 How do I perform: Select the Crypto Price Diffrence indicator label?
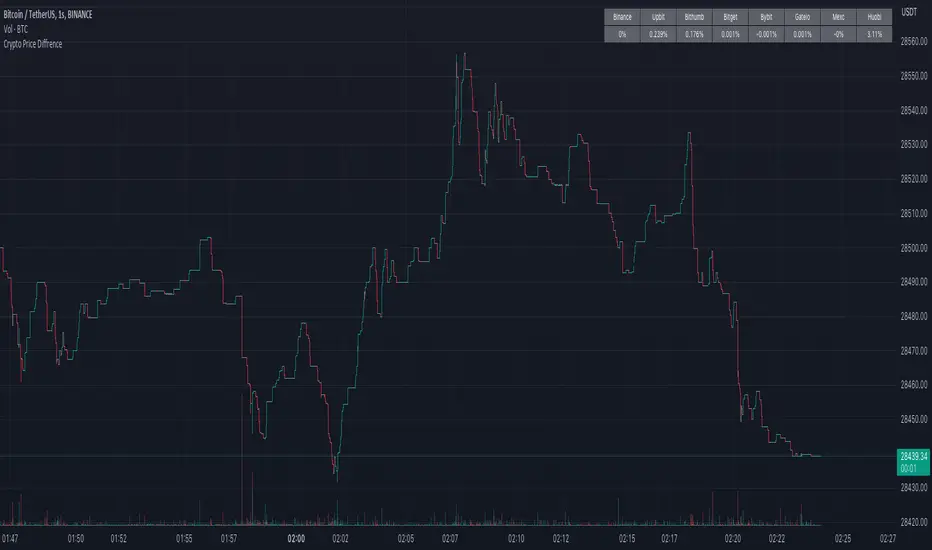(34, 45)
